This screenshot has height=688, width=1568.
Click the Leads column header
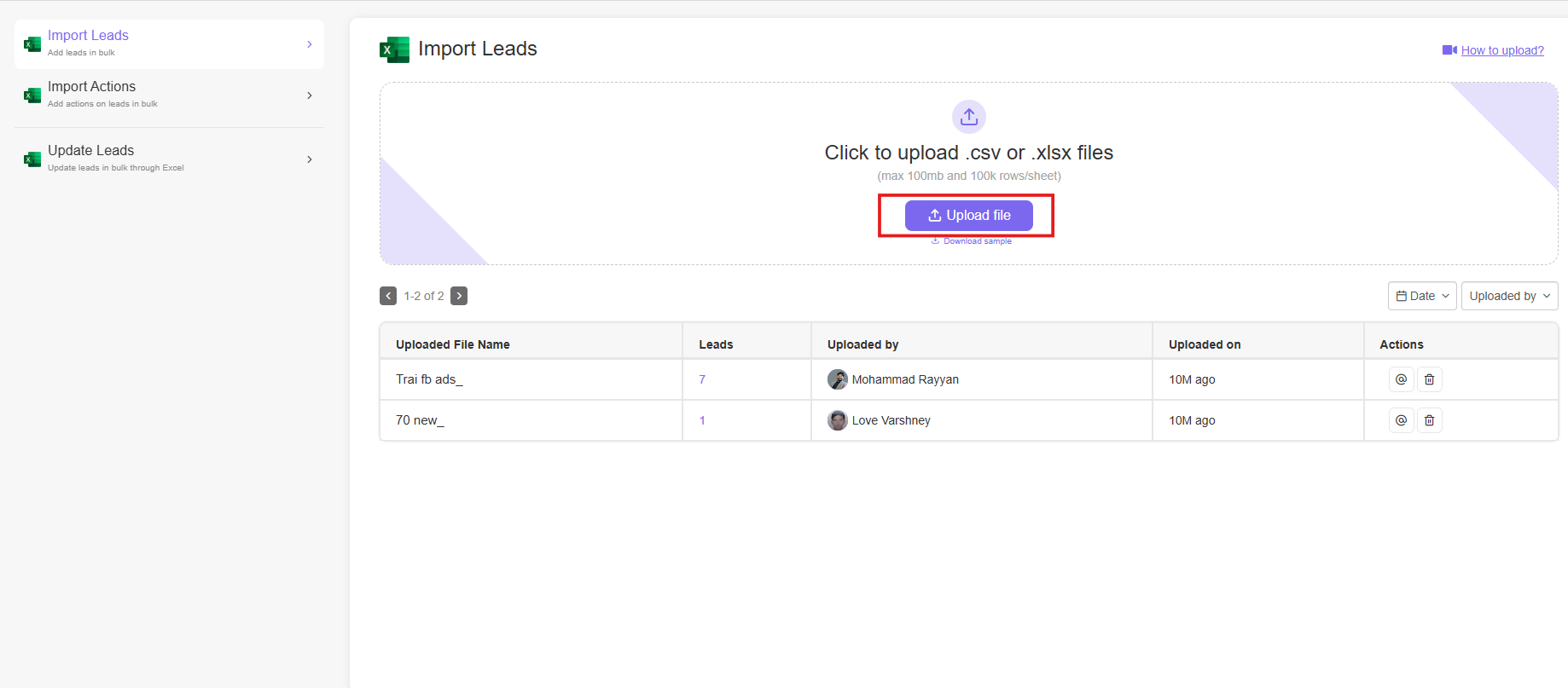pyautogui.click(x=716, y=344)
